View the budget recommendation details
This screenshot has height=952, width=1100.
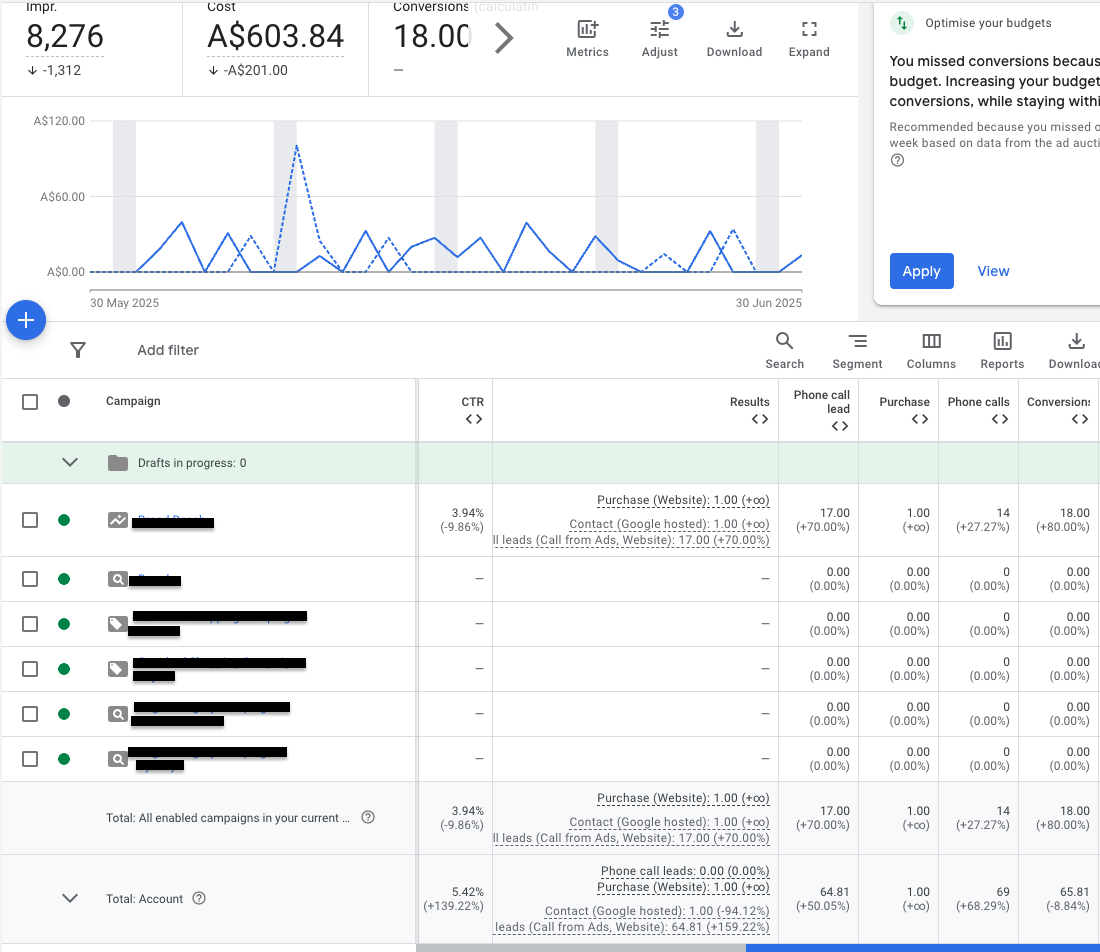click(993, 271)
